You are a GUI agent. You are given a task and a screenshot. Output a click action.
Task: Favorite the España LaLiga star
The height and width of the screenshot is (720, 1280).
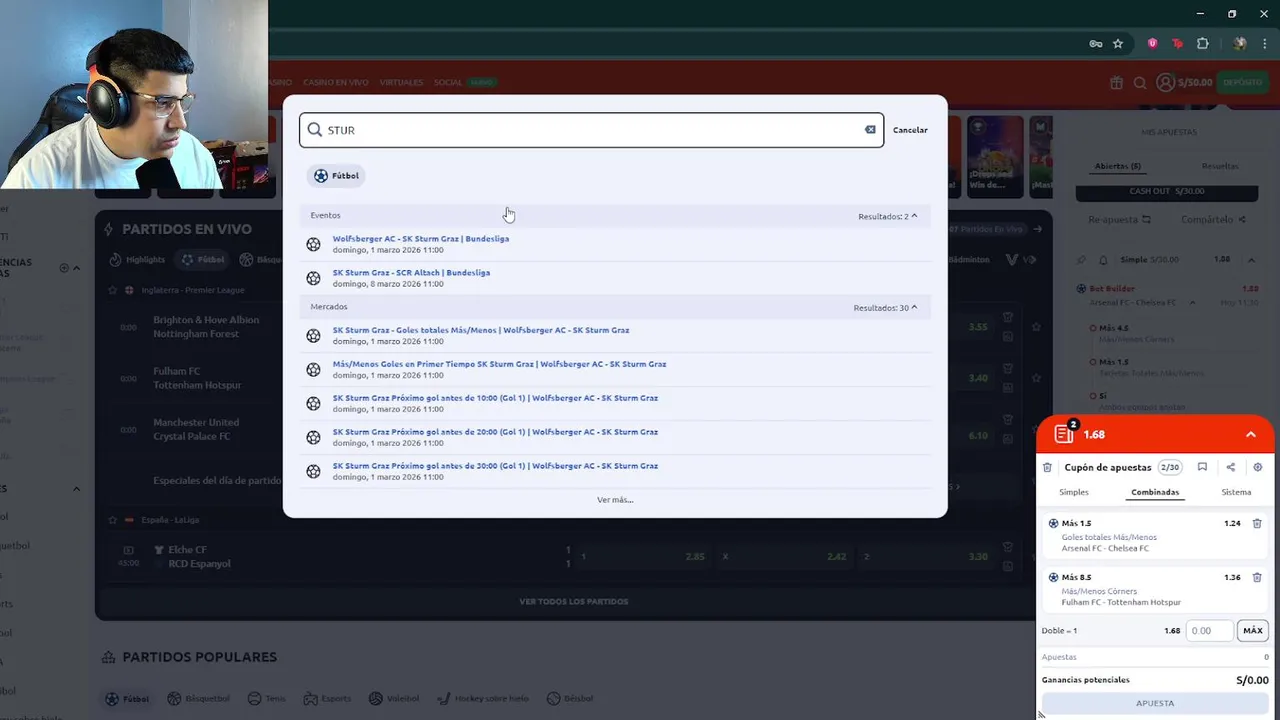point(113,520)
